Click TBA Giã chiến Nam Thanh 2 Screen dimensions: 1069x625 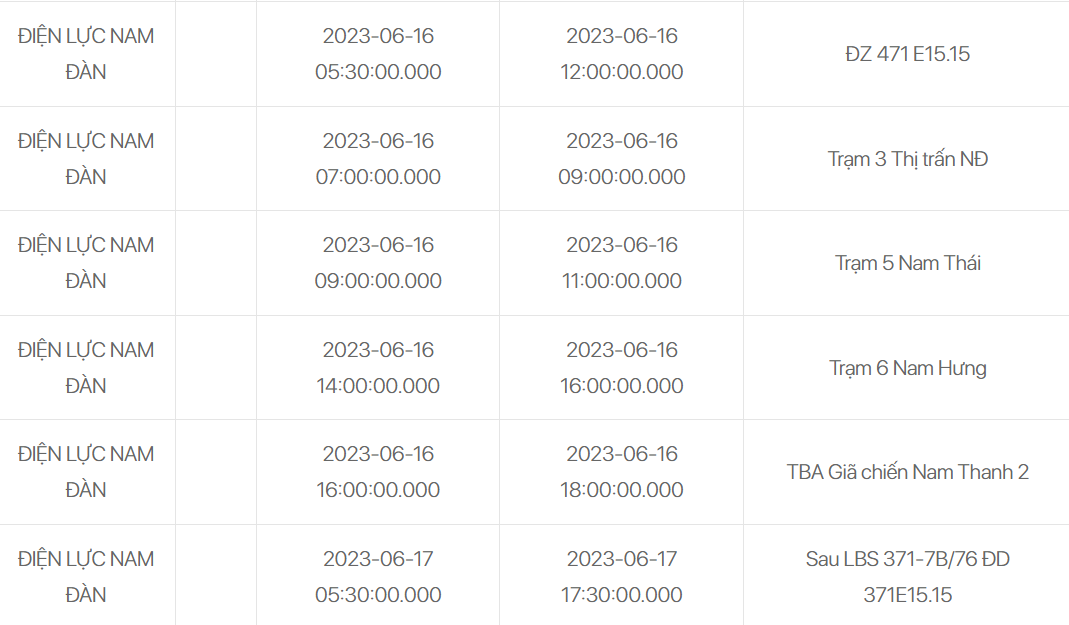pyautogui.click(x=907, y=472)
